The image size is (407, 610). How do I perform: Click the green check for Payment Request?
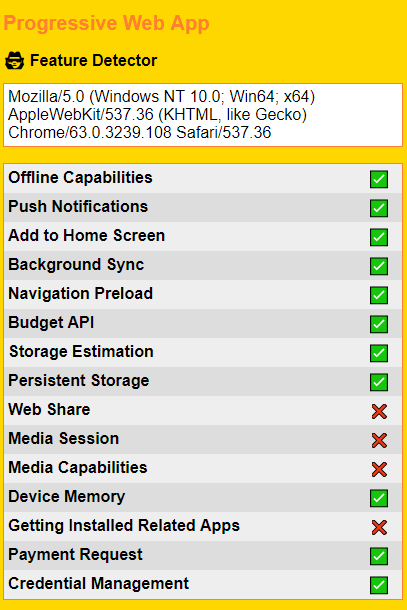(379, 556)
